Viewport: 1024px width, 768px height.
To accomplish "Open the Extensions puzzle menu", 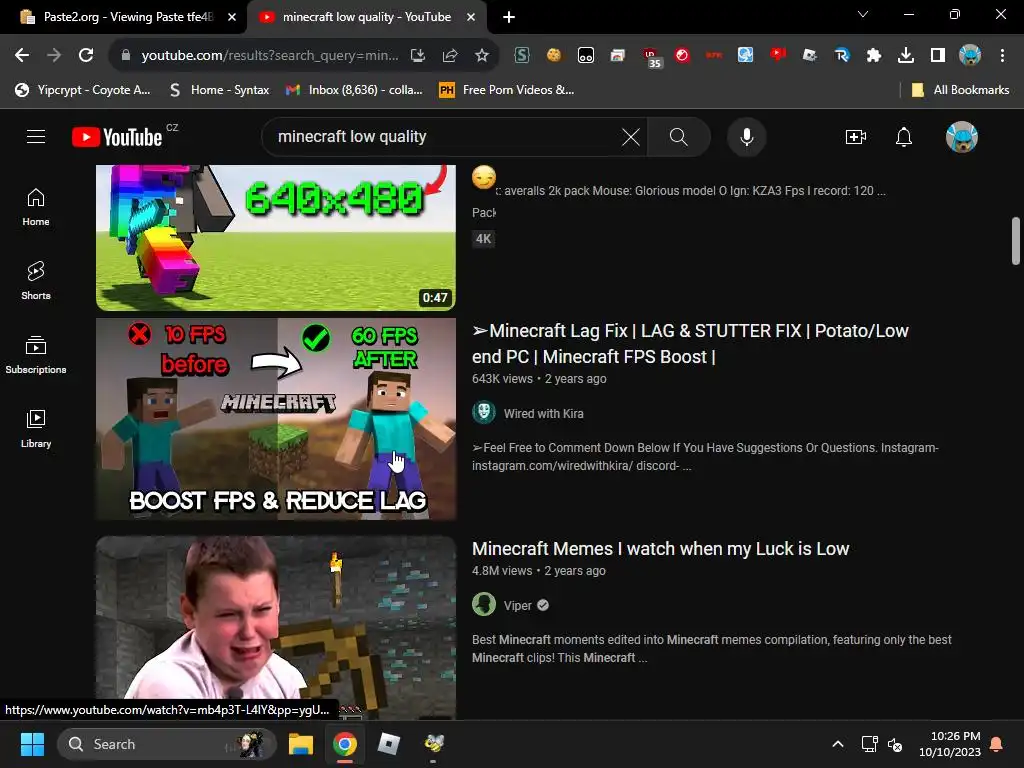I will 874,56.
